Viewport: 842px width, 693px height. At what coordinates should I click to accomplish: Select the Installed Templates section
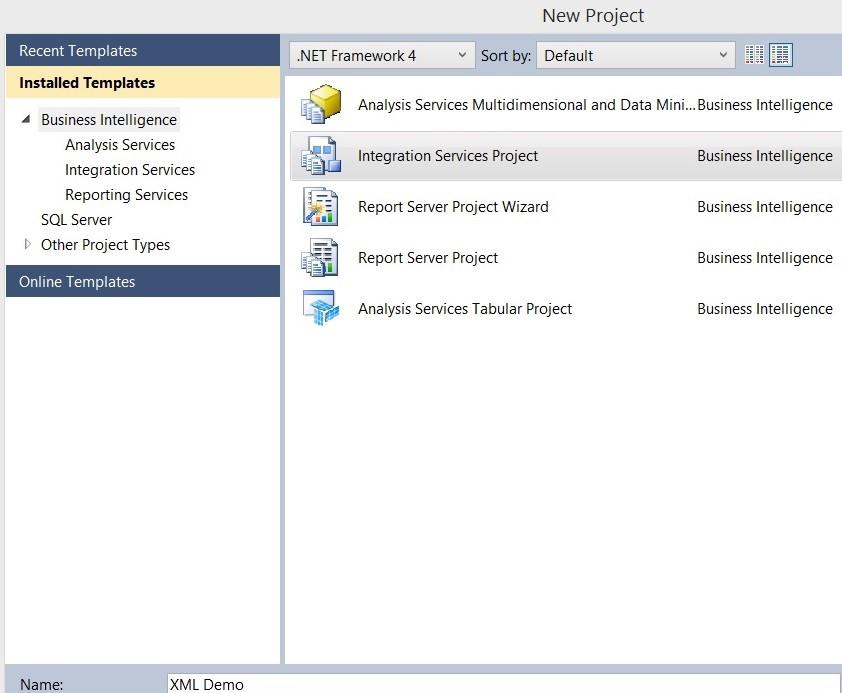tap(143, 82)
